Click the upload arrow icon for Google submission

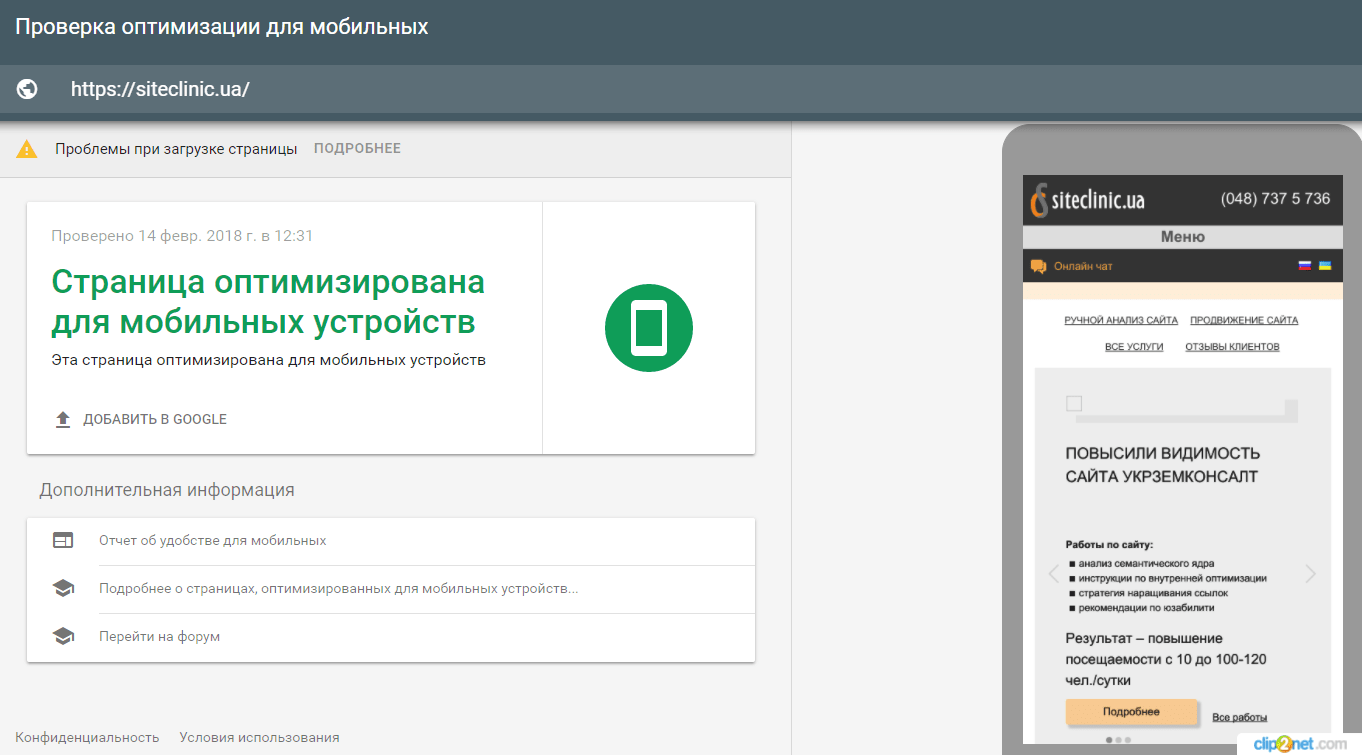(63, 419)
